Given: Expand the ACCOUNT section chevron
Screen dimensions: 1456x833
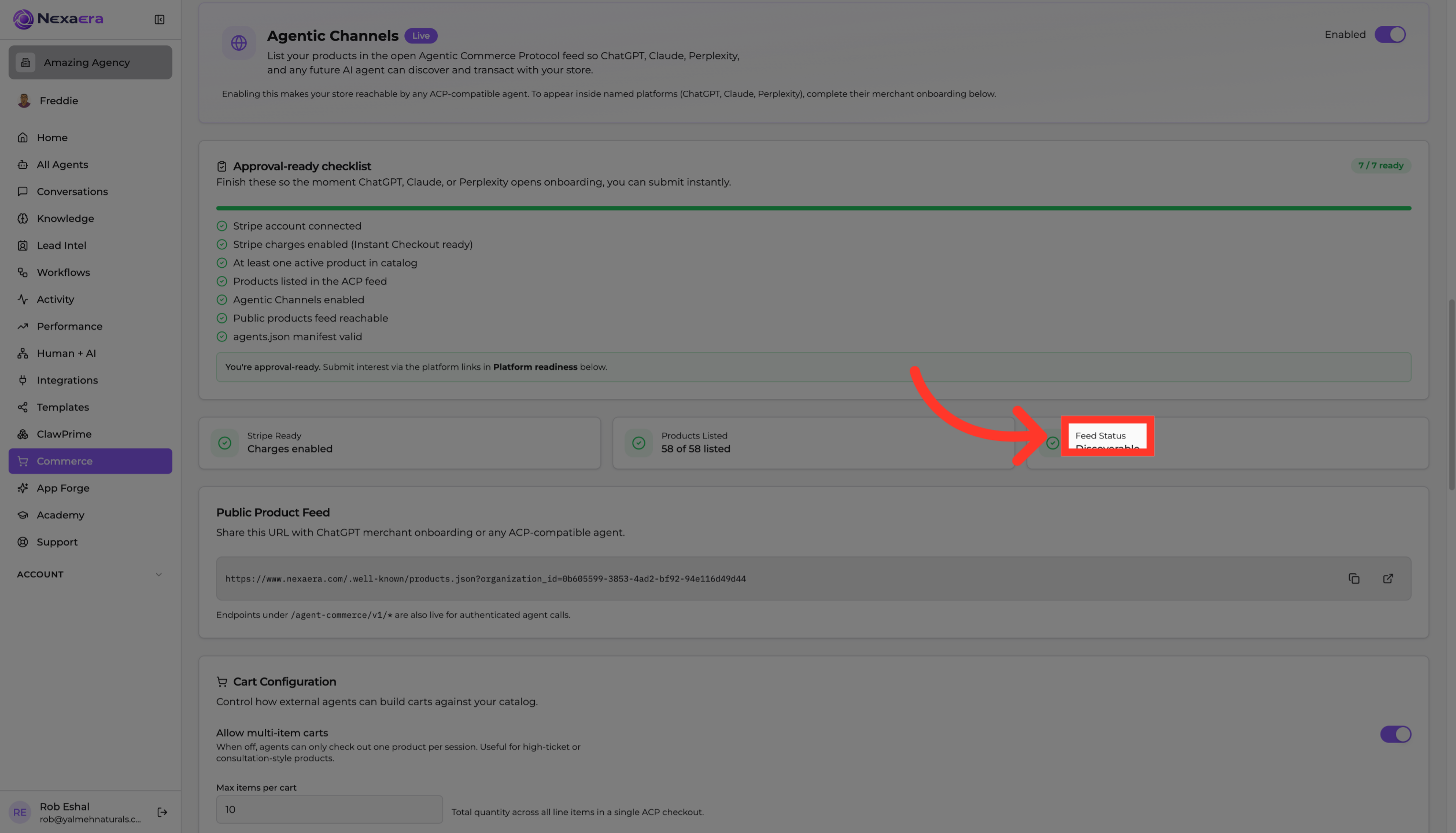Looking at the screenshot, I should click(x=159, y=574).
